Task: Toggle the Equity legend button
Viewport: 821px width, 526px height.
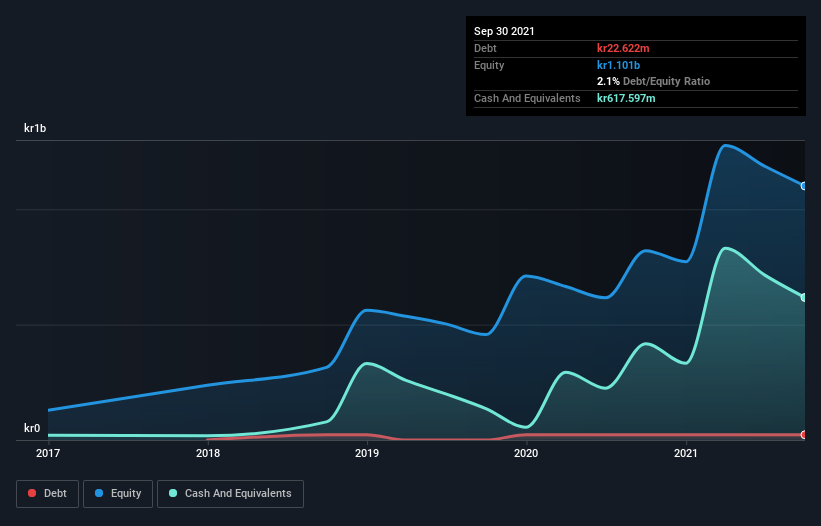Action: (x=118, y=494)
